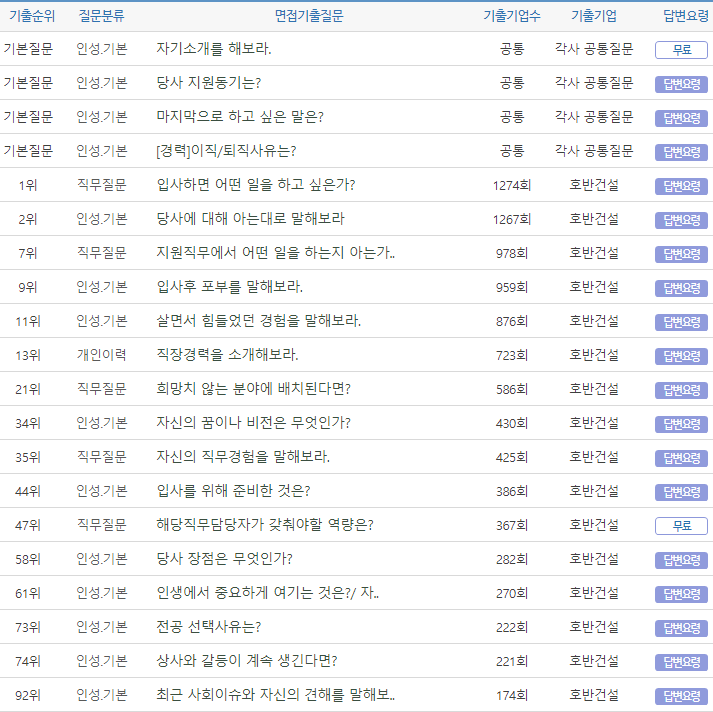This screenshot has width=713, height=712.
Task: Open the question 당사 장점은 무엇인가?
Action: (x=224, y=559)
